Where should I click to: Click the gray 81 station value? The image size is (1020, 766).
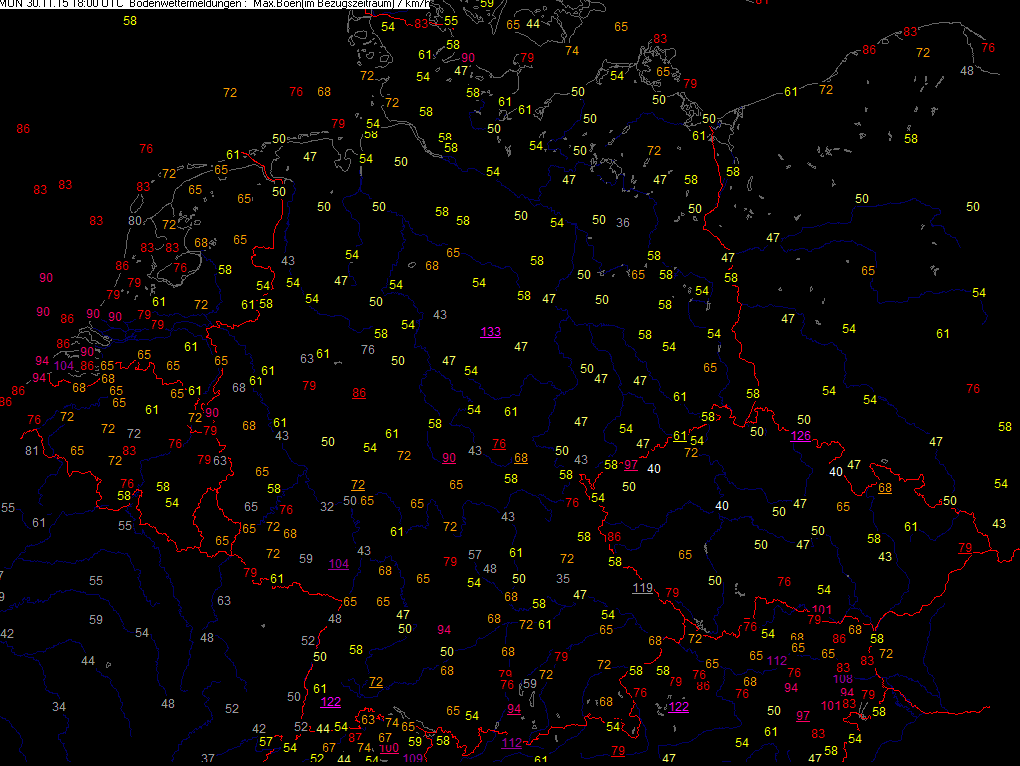(31, 450)
